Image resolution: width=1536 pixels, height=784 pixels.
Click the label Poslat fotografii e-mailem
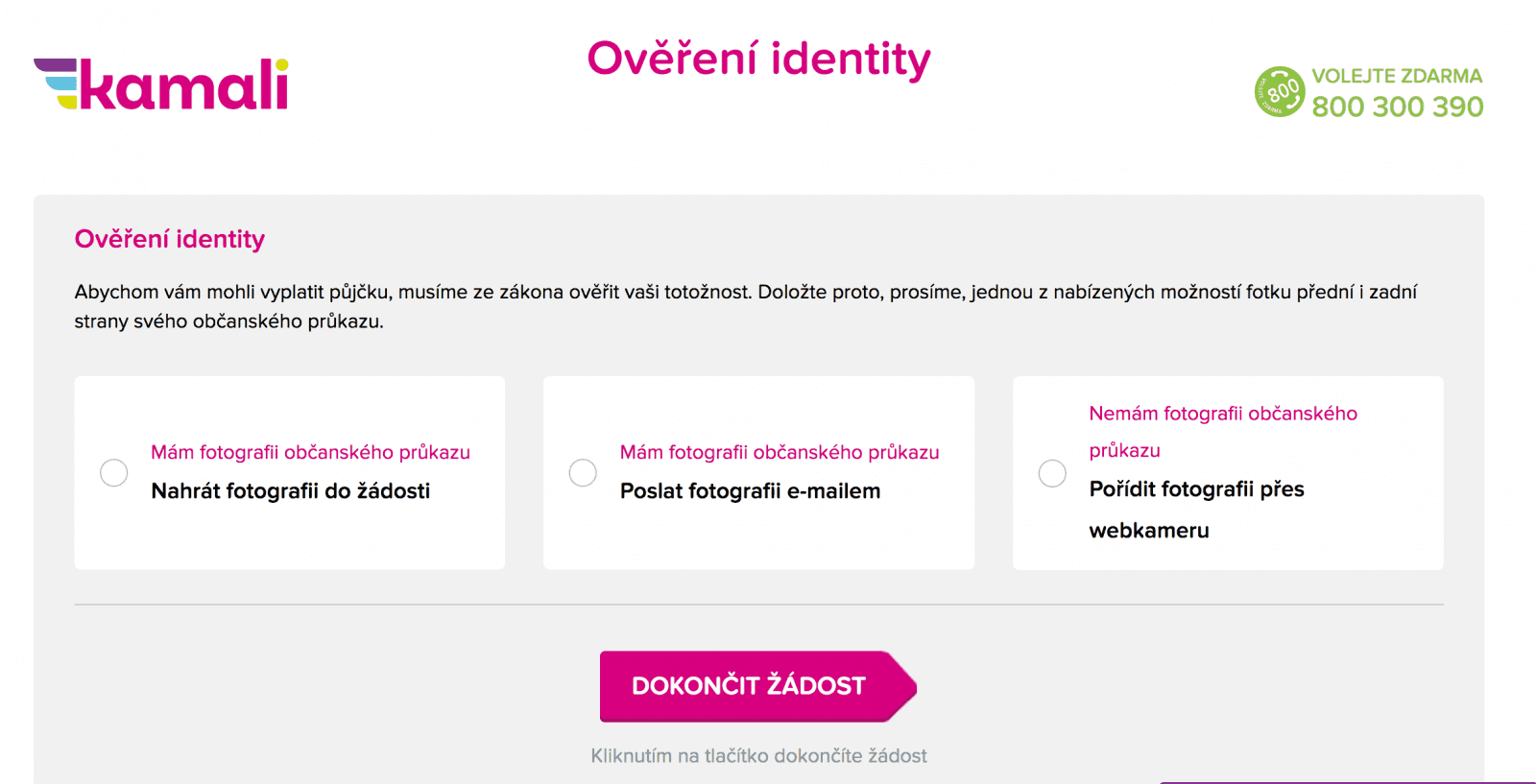tap(750, 491)
